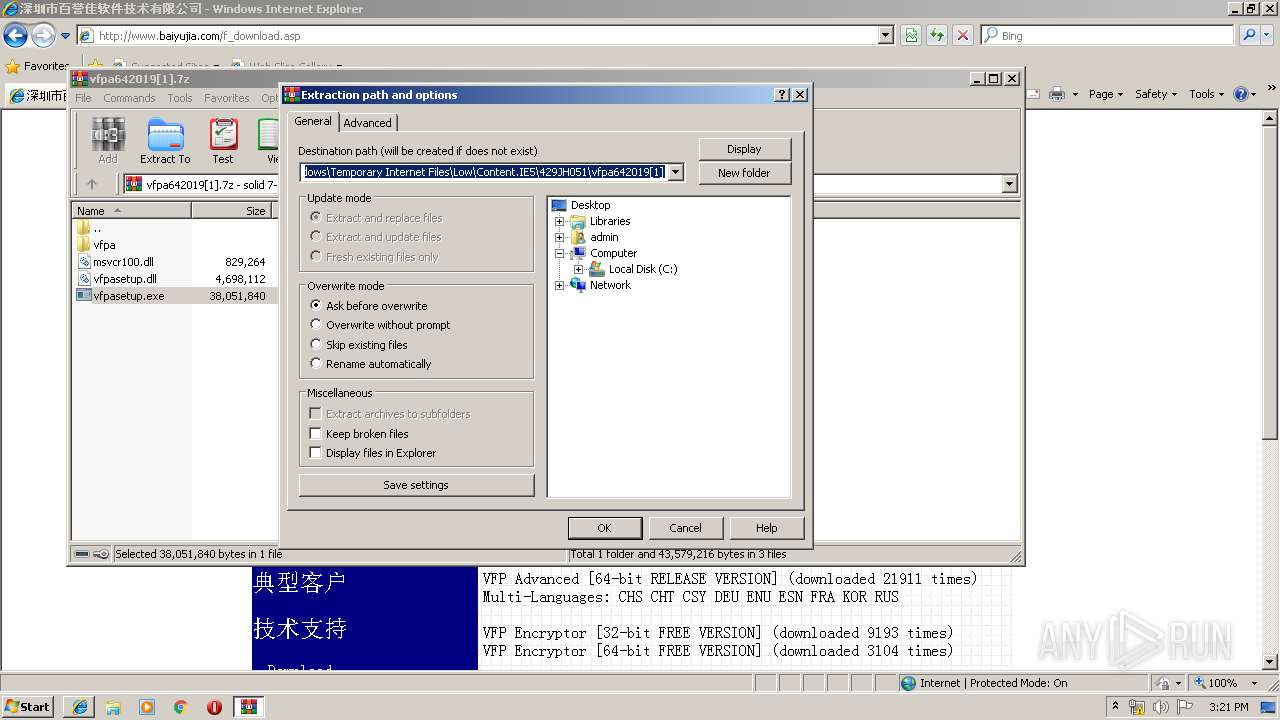Open WinRAR File menu

pyautogui.click(x=83, y=98)
